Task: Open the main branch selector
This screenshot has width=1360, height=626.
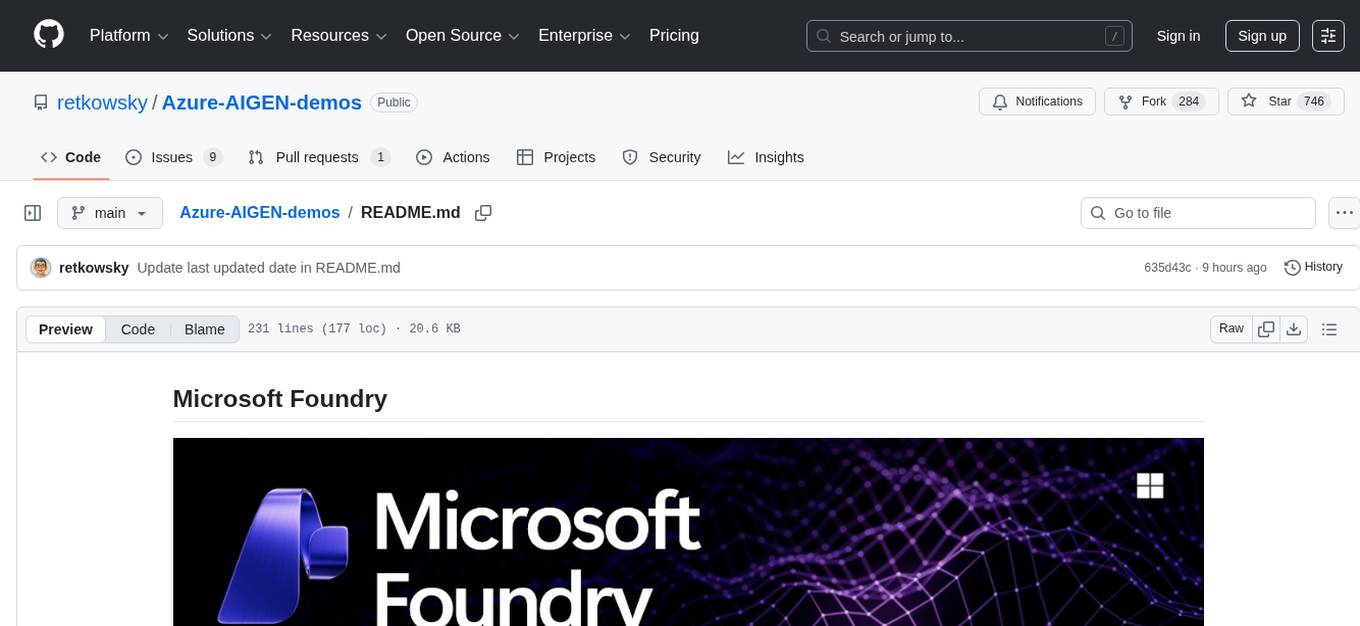Action: (110, 212)
